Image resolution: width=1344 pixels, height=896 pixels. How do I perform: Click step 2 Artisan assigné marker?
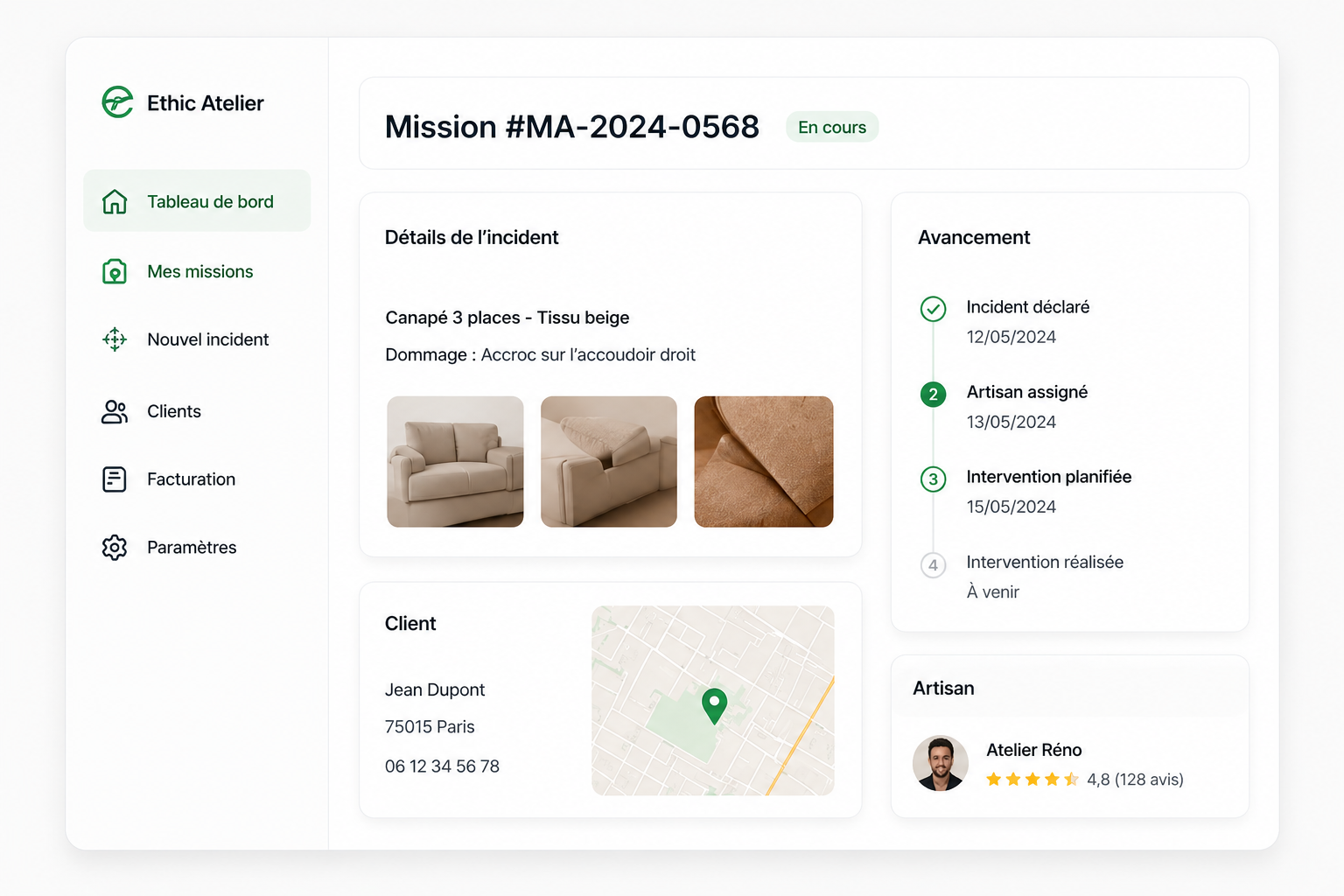pyautogui.click(x=934, y=395)
